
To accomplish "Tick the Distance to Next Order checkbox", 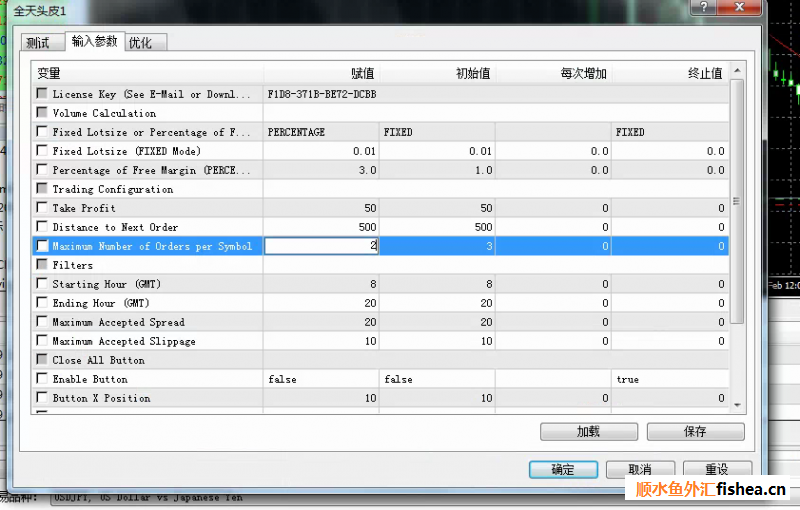I will click(42, 227).
